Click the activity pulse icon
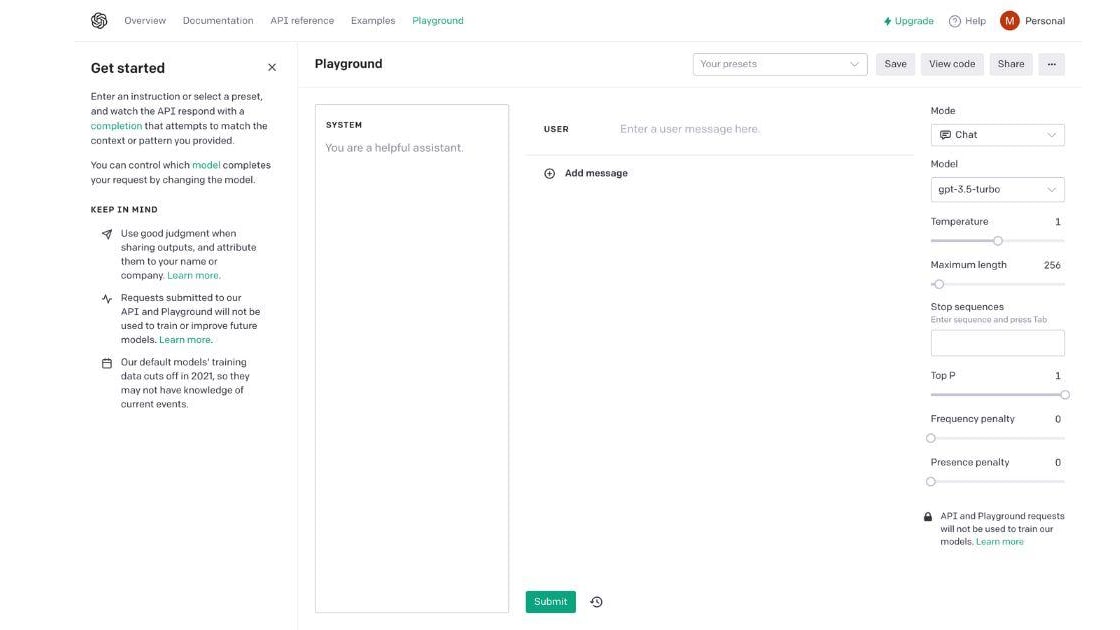Image resolution: width=1120 pixels, height=630 pixels. click(107, 299)
